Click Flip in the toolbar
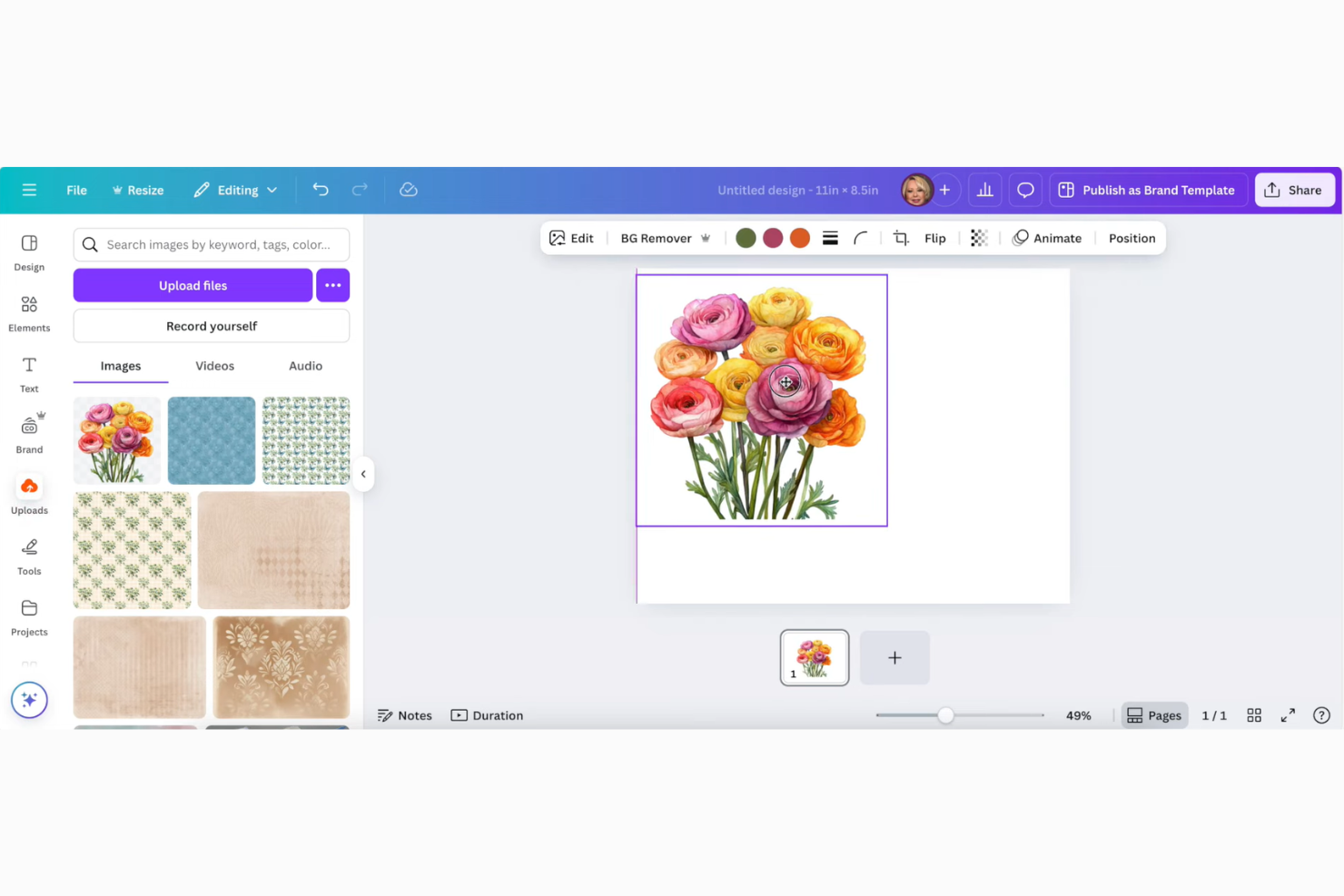The width and height of the screenshot is (1344, 896). pyautogui.click(x=935, y=238)
